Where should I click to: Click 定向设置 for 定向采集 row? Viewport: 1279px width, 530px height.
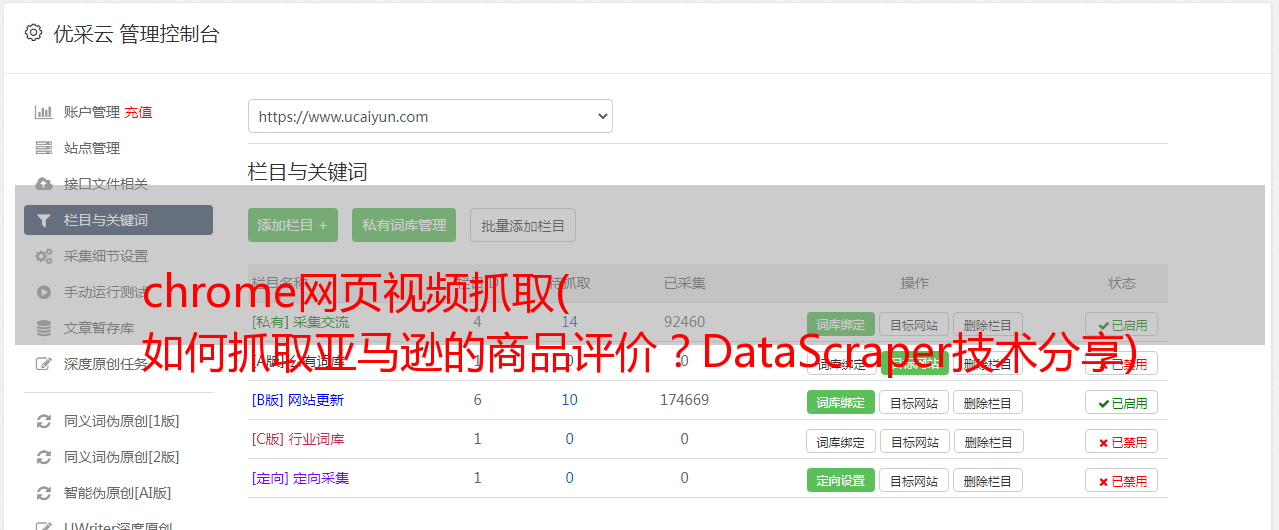tap(840, 480)
